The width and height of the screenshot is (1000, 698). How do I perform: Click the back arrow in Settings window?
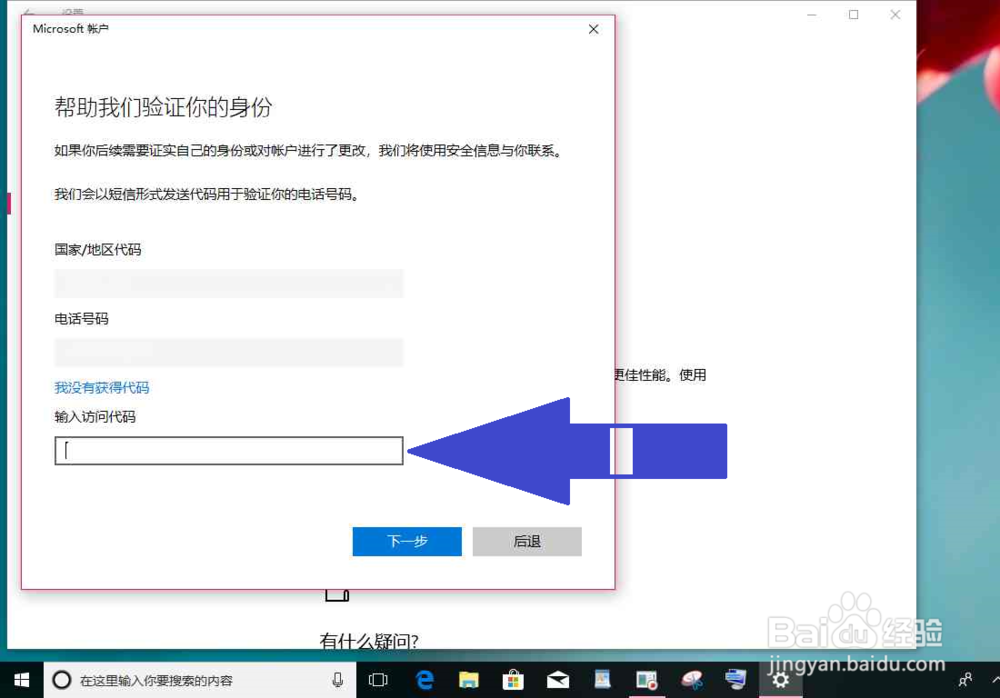coord(28,11)
